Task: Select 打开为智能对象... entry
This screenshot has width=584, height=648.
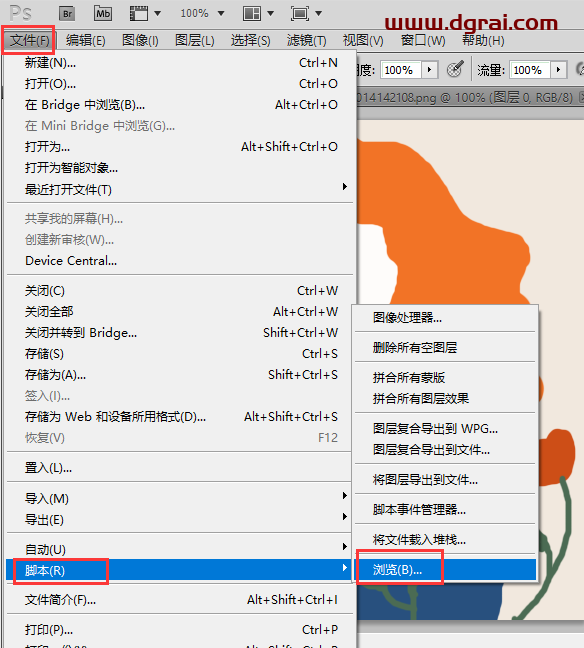Action: [x=180, y=168]
